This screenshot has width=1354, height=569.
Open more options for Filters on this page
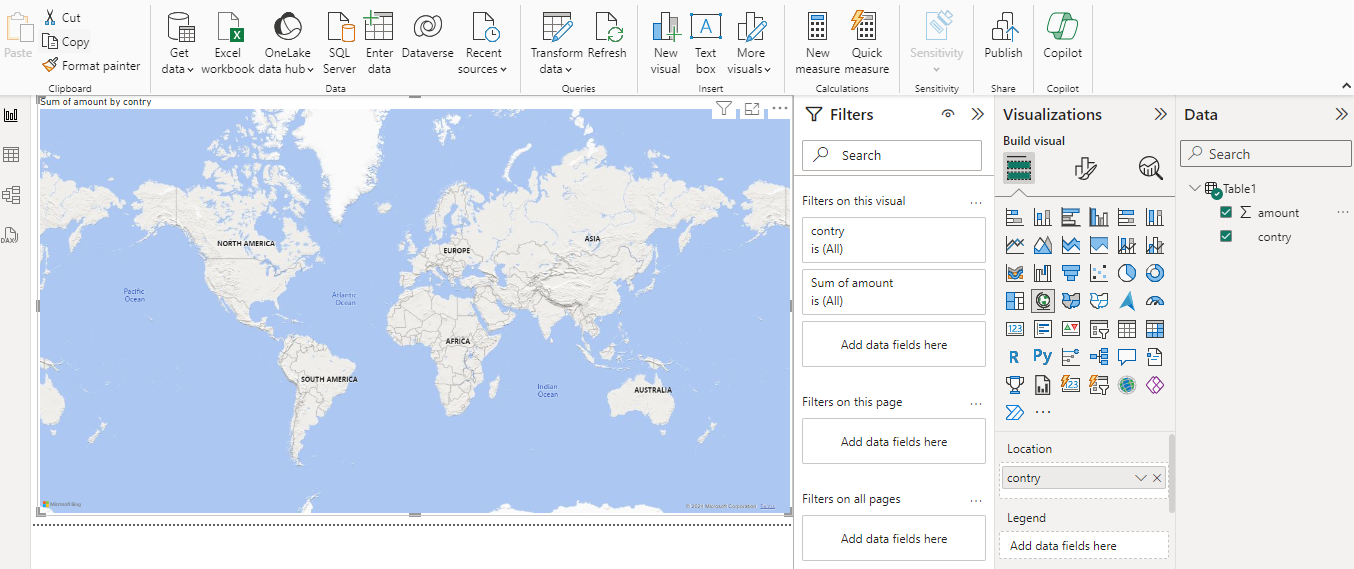pos(976,402)
